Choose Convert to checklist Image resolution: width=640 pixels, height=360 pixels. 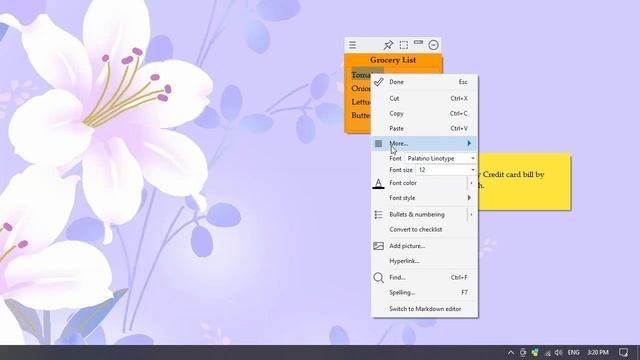[424, 229]
